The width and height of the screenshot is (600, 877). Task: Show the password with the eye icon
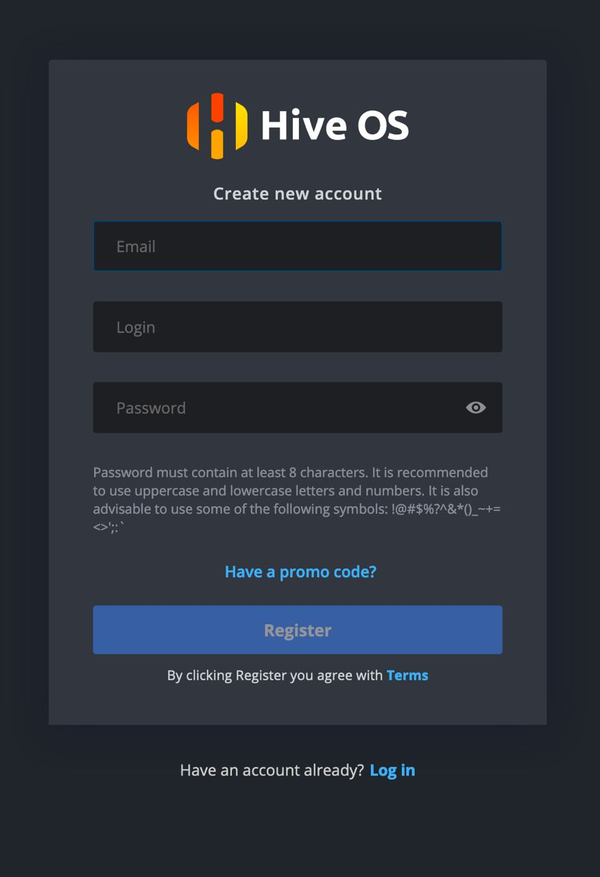[476, 408]
